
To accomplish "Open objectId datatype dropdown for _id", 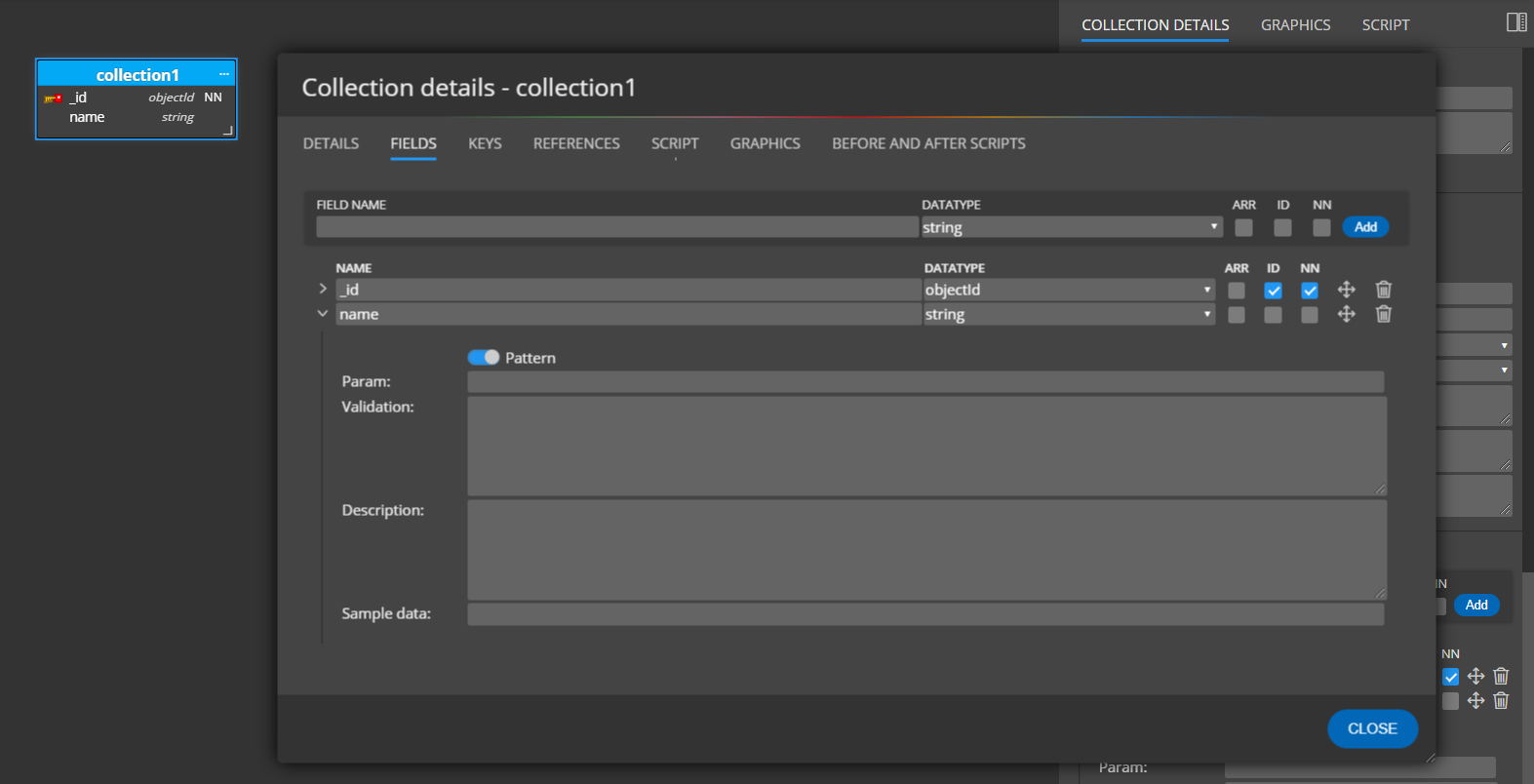I will 1069,290.
